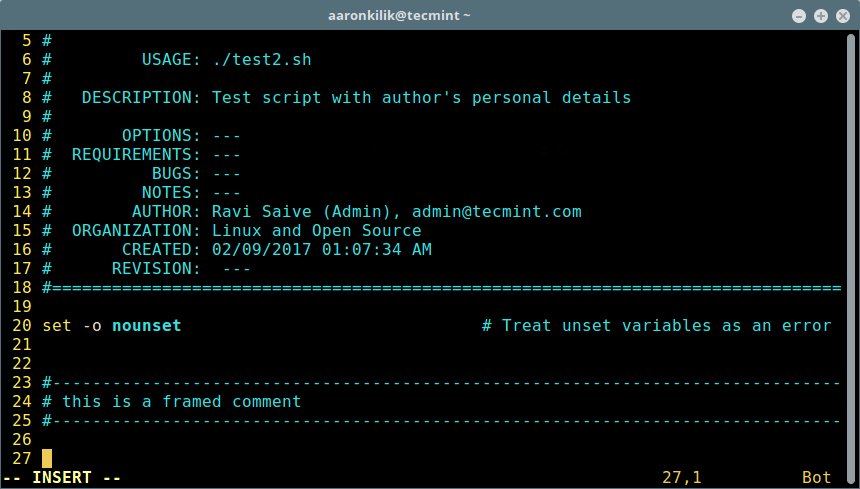The width and height of the screenshot is (860, 489).
Task: Close the terminal window
Action: coord(841,16)
